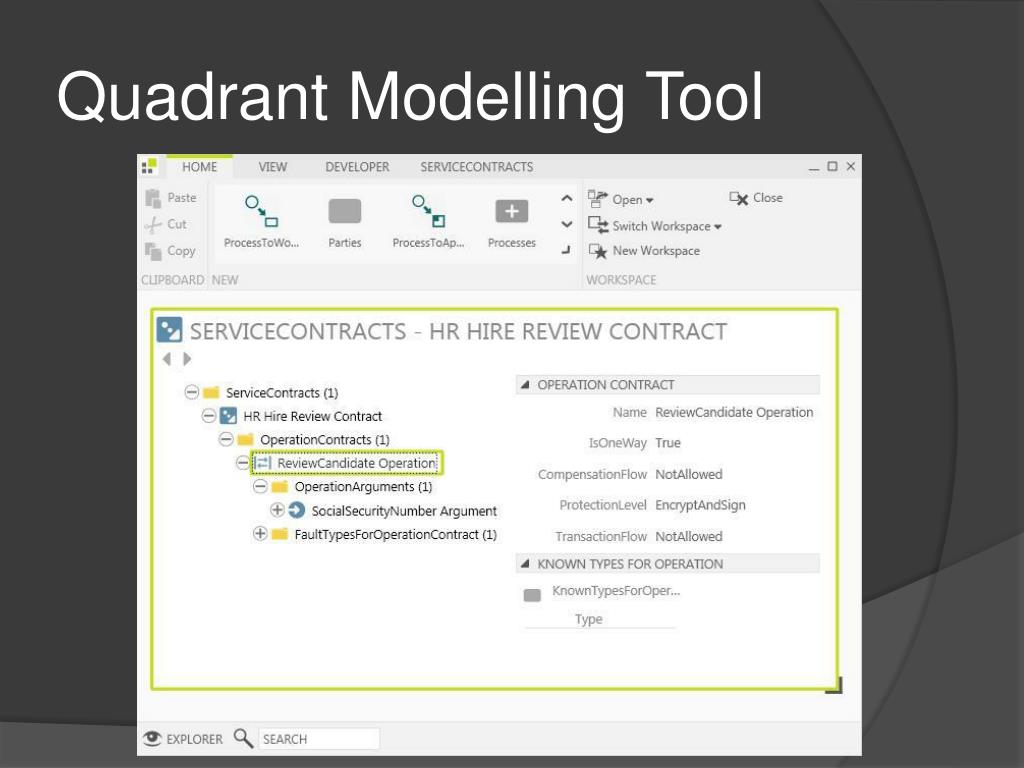This screenshot has height=768, width=1024.
Task: Click the CompensationFlow value NotAllowed
Action: (x=689, y=474)
